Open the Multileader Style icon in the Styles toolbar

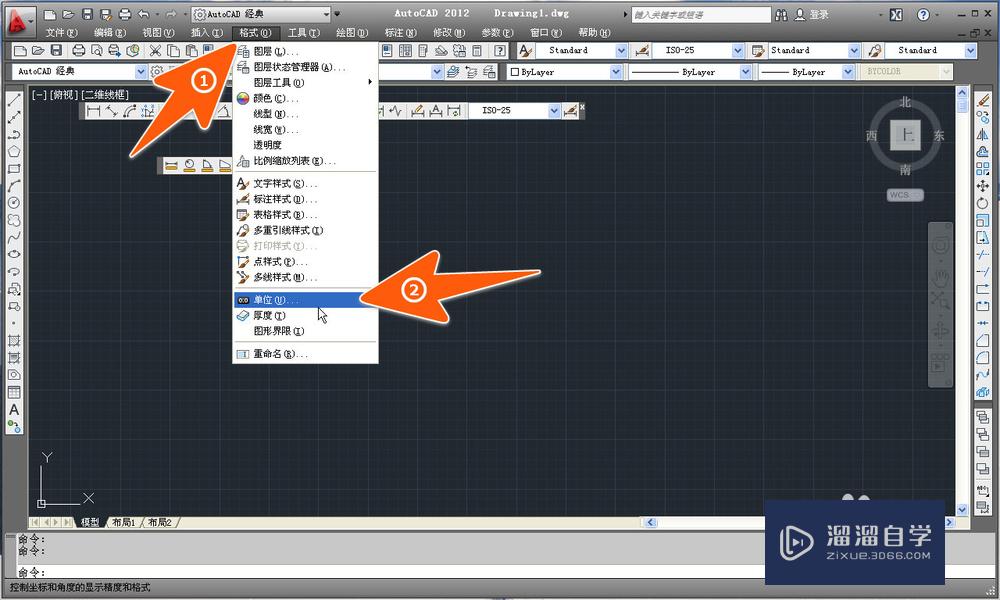click(875, 50)
